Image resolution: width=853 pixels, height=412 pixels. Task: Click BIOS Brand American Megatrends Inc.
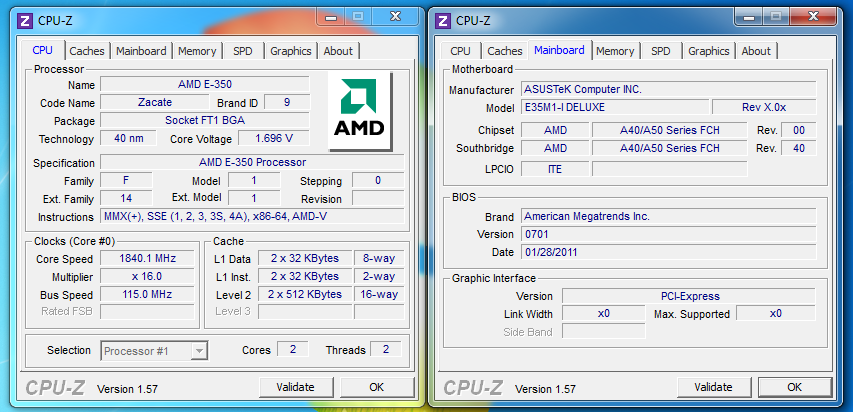[x=669, y=216]
